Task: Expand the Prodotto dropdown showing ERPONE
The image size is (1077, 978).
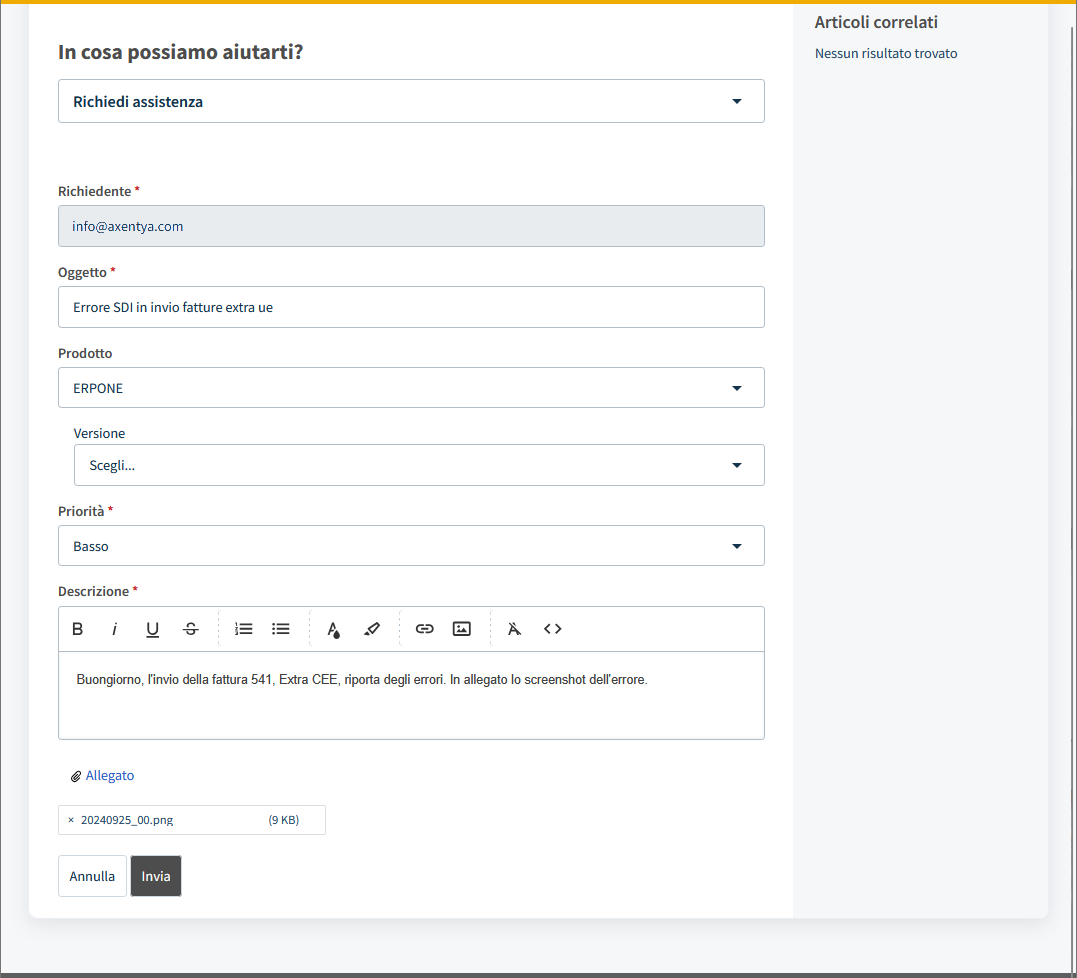Action: (x=411, y=388)
